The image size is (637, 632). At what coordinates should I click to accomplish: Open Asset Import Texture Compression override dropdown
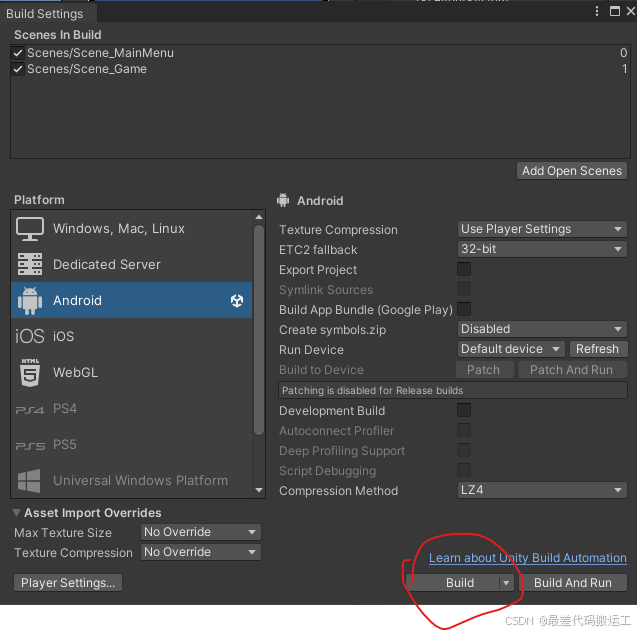click(x=201, y=552)
